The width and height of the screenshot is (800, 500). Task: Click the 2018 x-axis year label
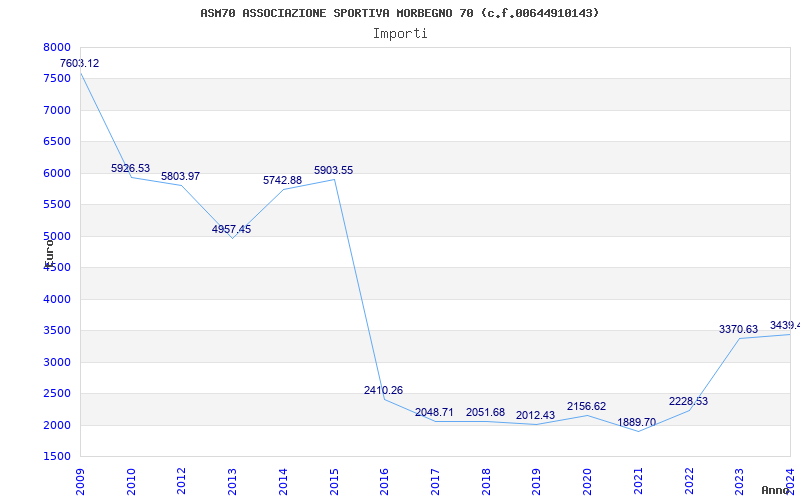(486, 482)
